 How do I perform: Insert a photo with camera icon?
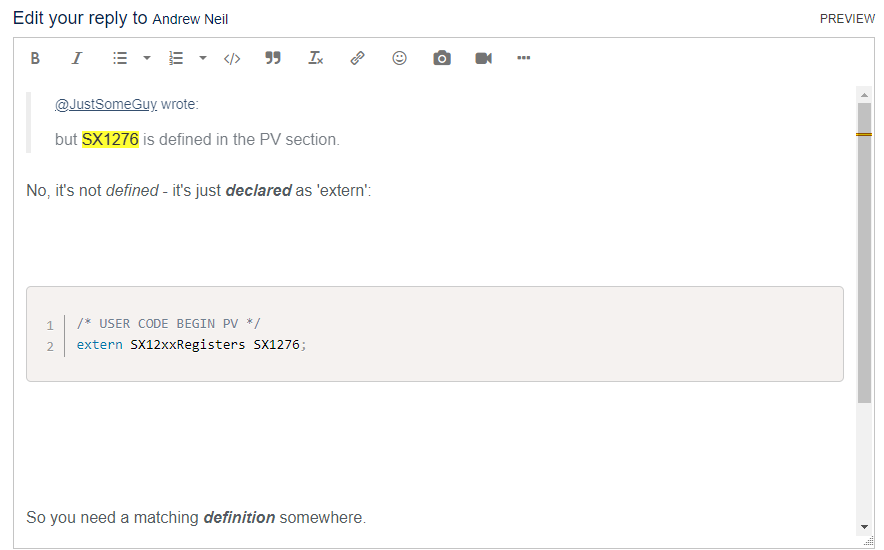pos(442,58)
